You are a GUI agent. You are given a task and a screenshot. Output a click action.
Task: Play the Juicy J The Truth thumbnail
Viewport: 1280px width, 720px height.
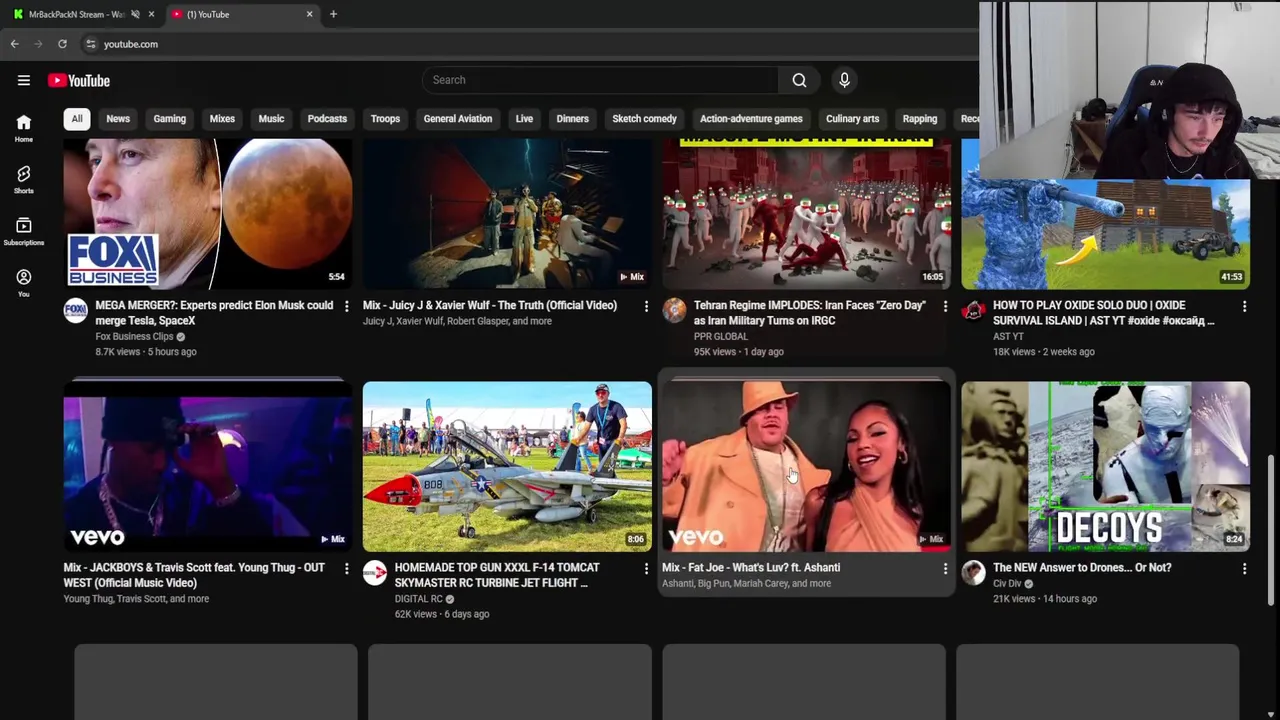coord(507,214)
